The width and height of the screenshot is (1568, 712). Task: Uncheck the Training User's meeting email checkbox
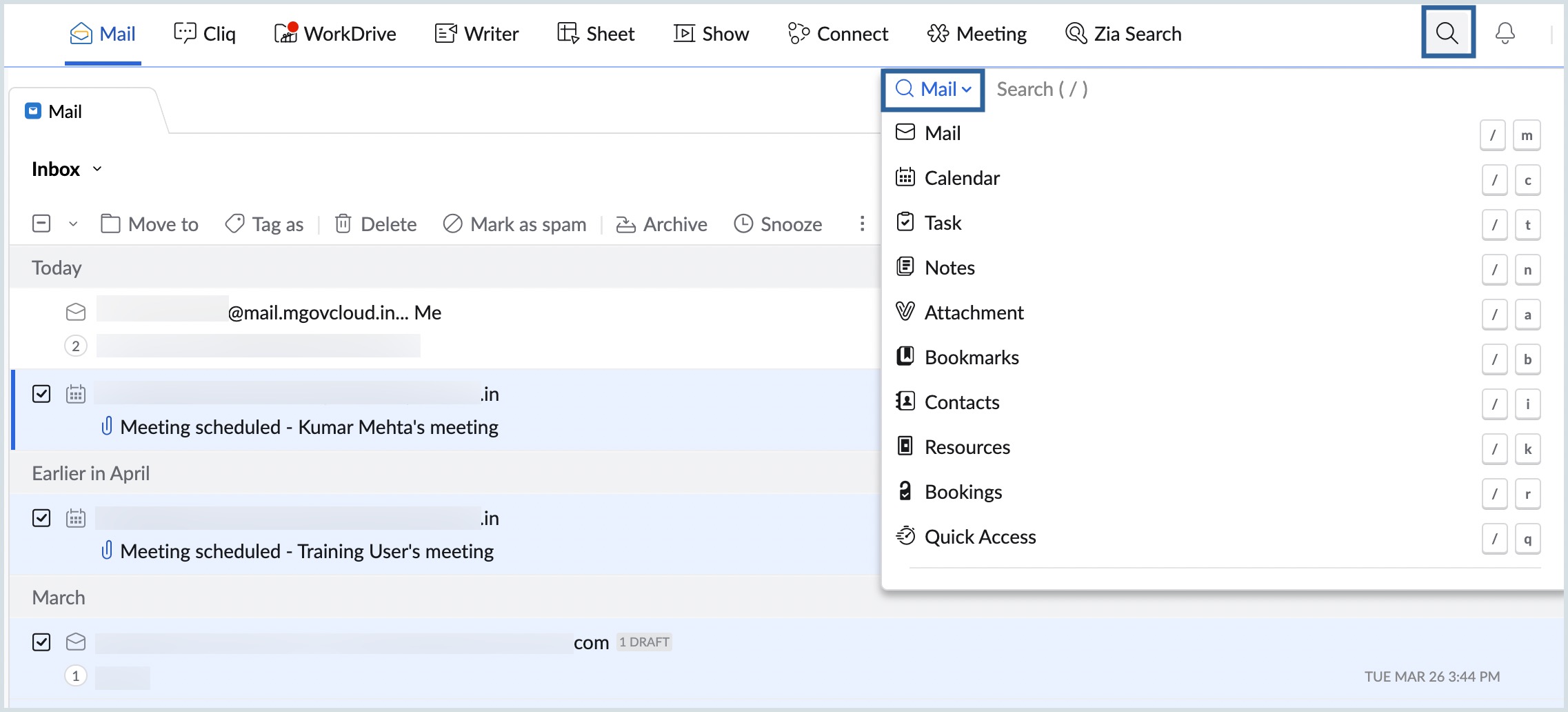click(41, 518)
